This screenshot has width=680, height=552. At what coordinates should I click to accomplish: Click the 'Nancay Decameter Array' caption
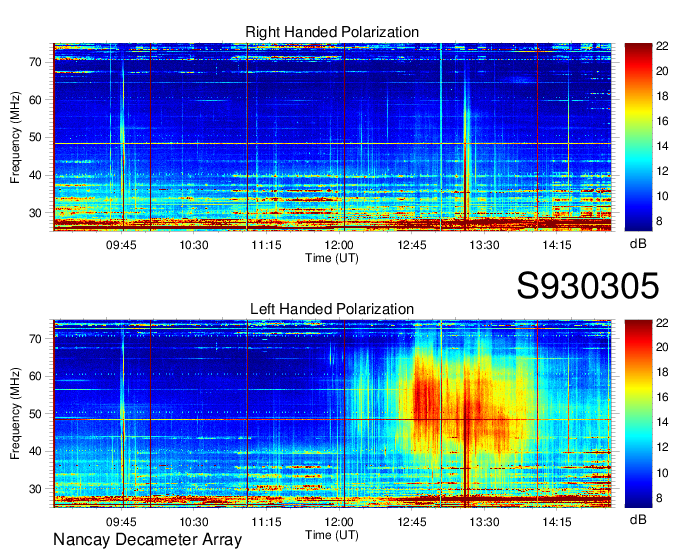tap(147, 540)
